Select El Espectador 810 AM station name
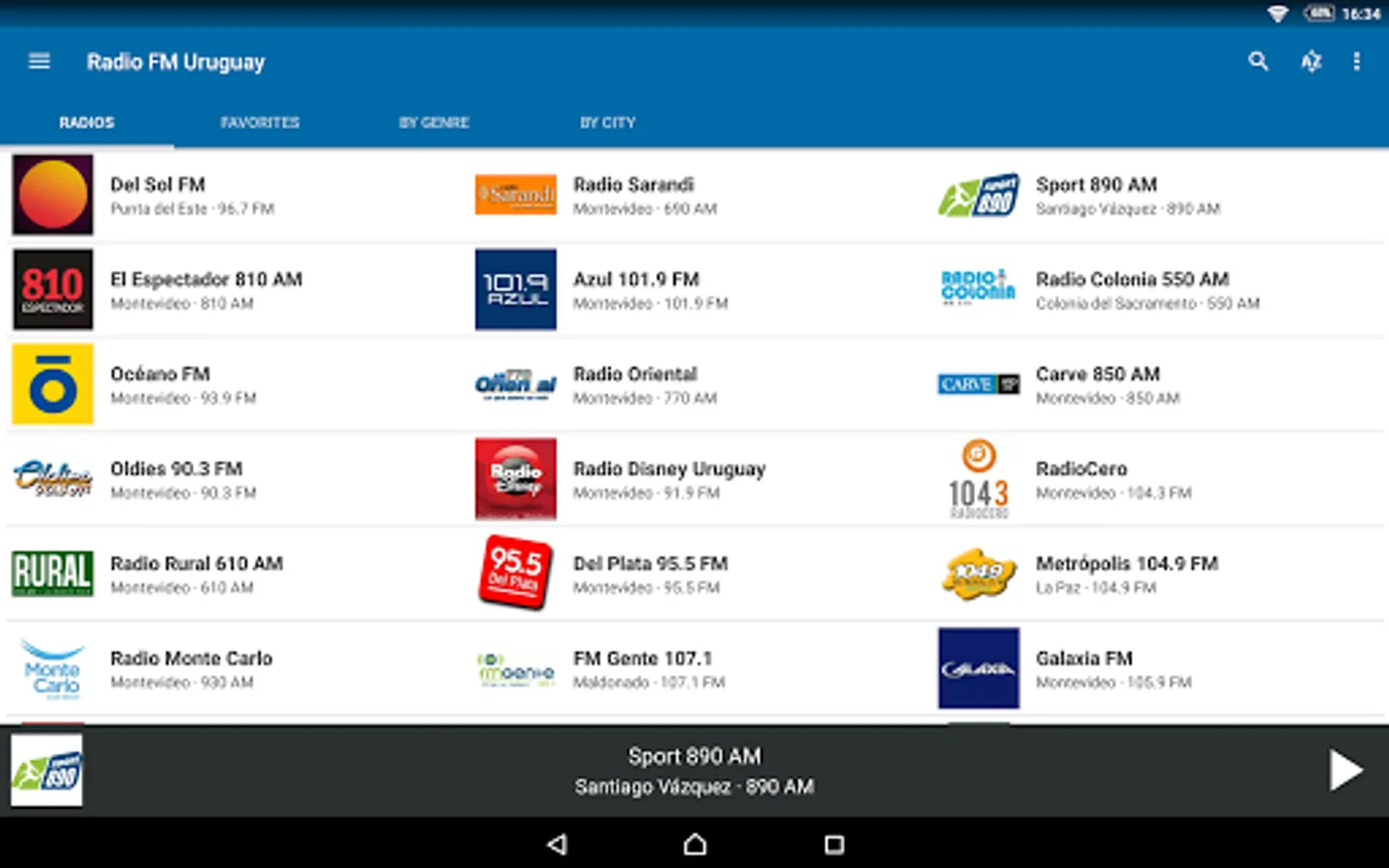The width and height of the screenshot is (1389, 868). tap(206, 279)
